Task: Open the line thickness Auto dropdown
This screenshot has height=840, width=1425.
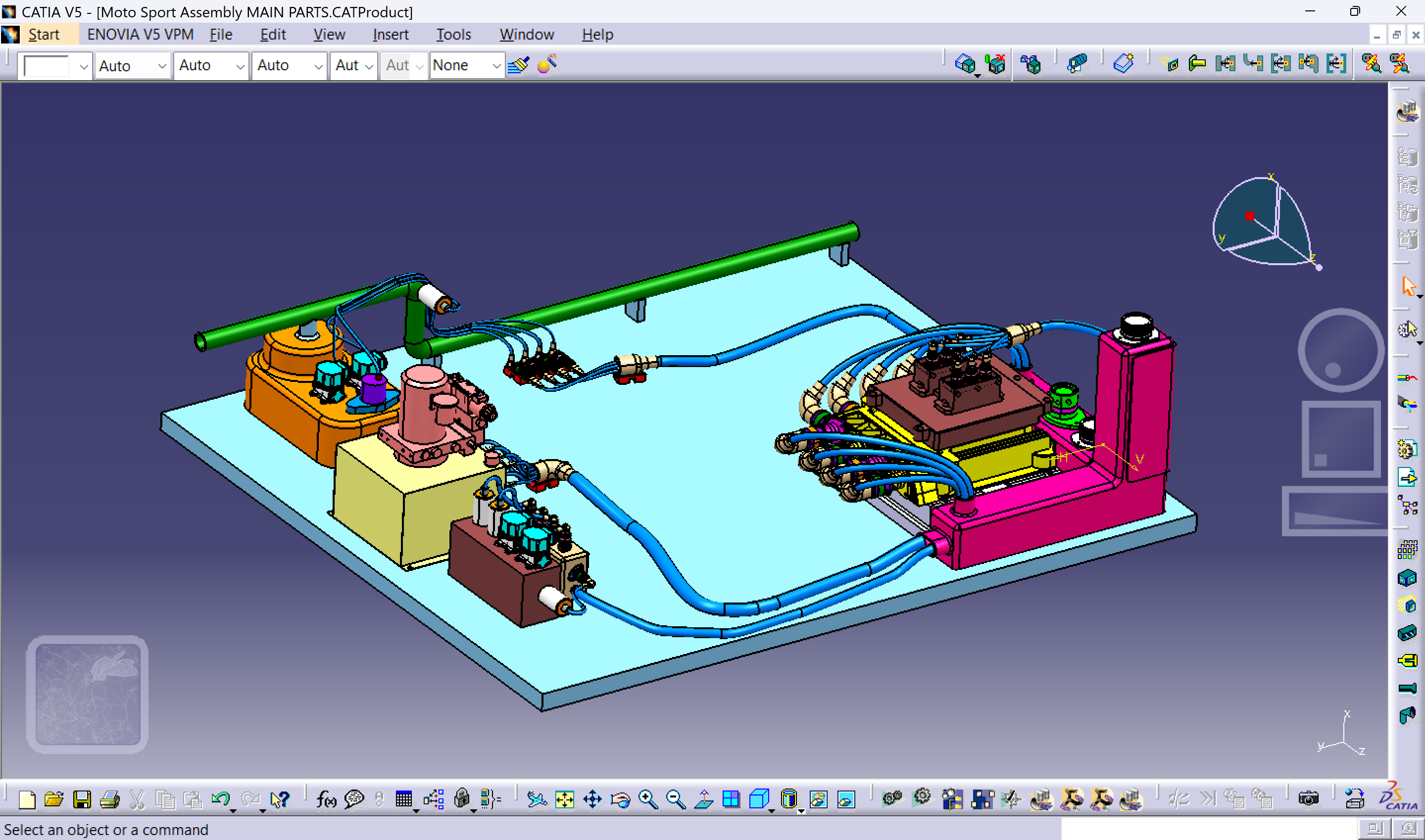Action: click(211, 65)
